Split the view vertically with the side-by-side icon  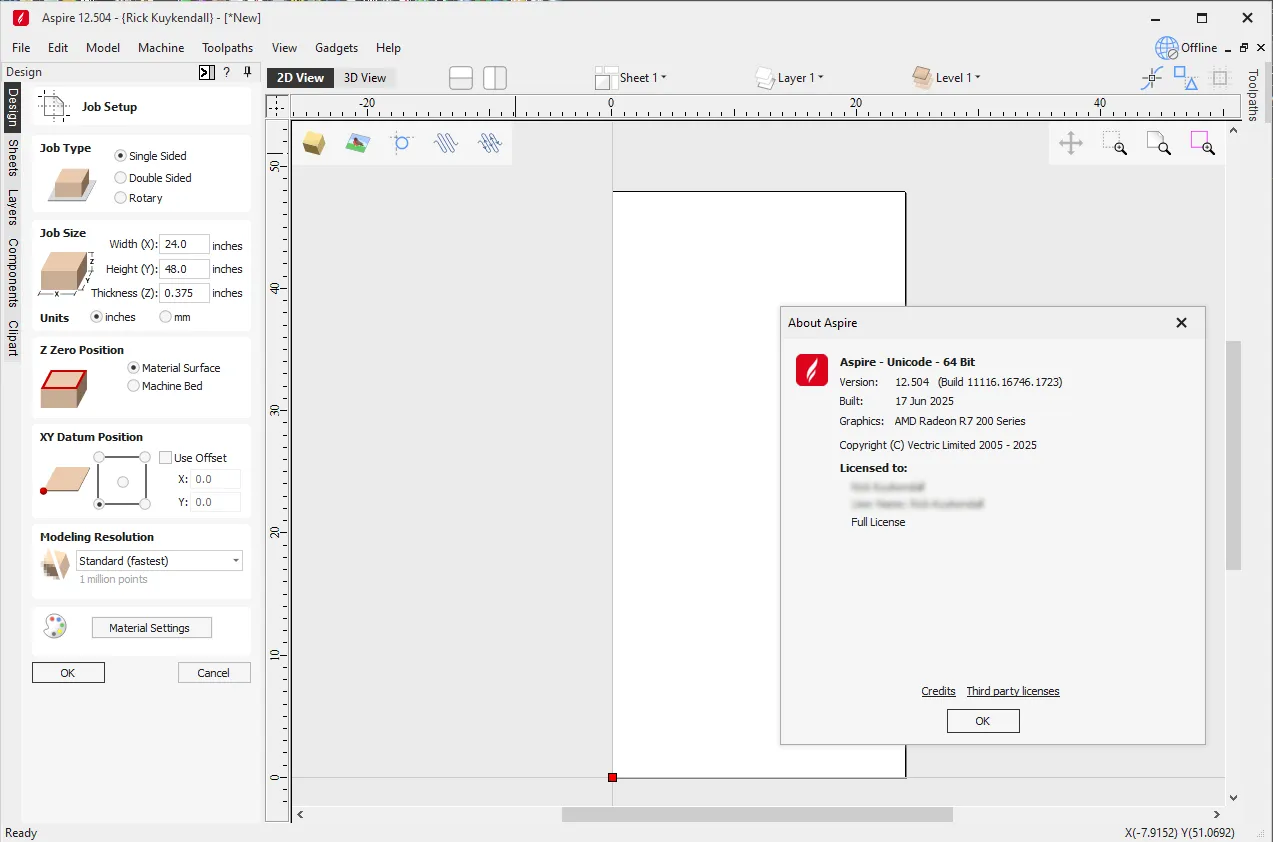pos(495,78)
